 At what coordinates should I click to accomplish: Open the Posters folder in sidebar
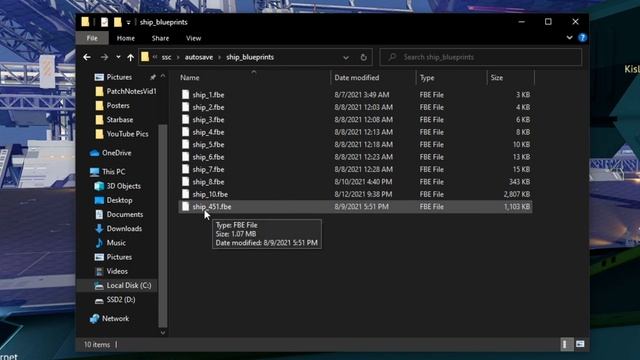click(x=118, y=105)
